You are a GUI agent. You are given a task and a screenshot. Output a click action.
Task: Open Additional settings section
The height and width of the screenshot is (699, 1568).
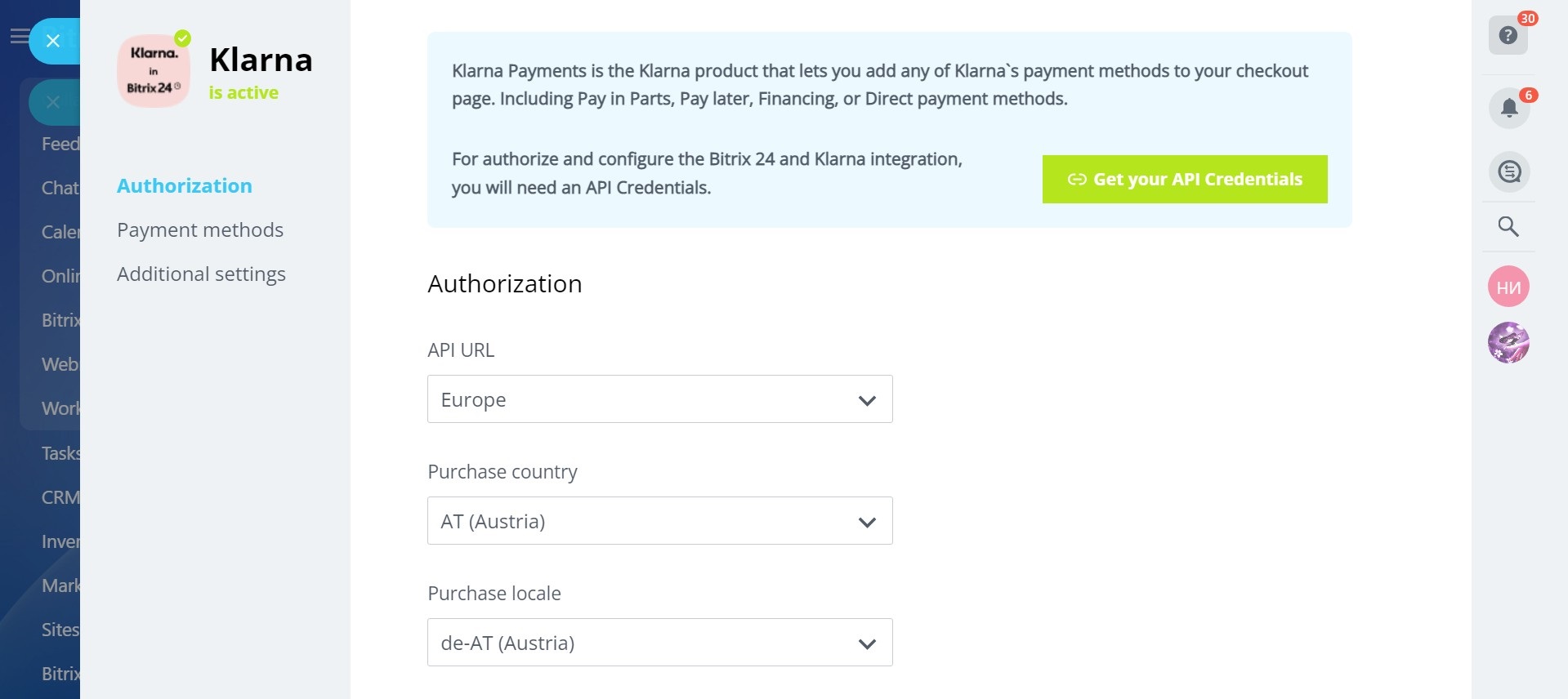pyautogui.click(x=201, y=274)
